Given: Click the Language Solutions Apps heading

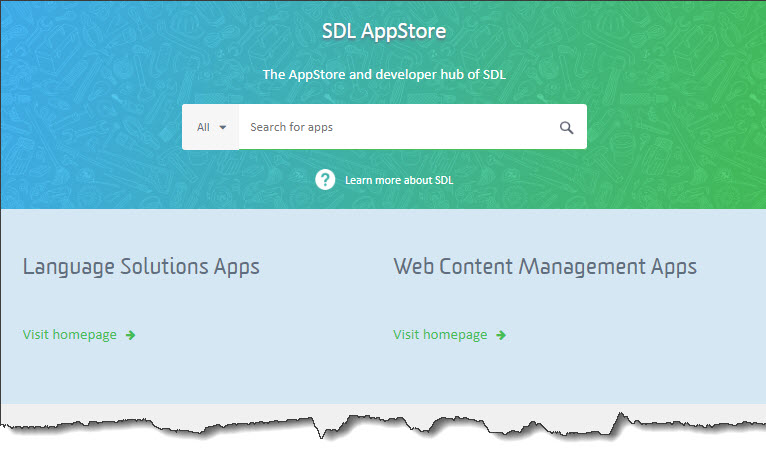Looking at the screenshot, I should (x=141, y=267).
